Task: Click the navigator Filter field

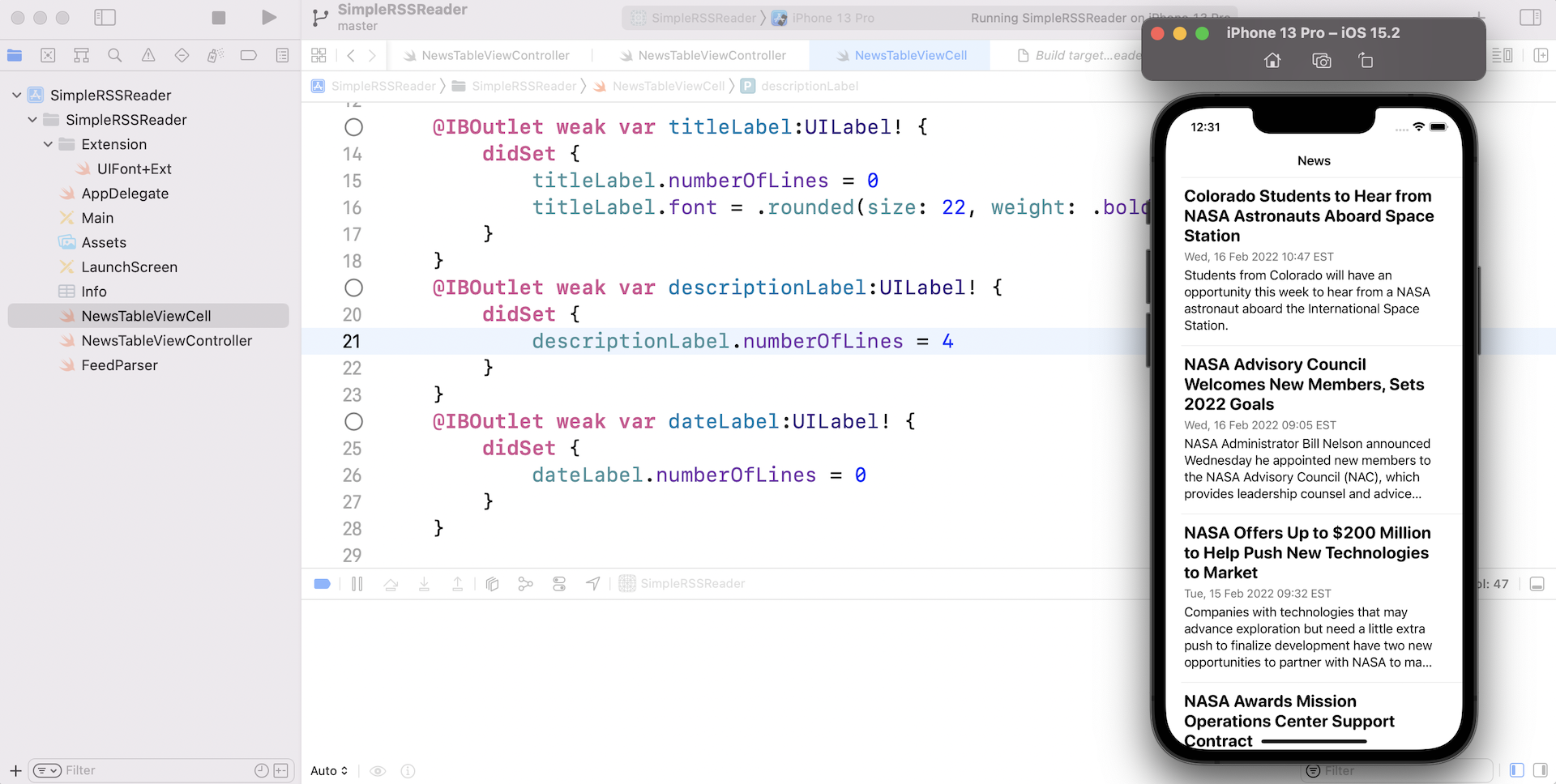Action: (154, 770)
